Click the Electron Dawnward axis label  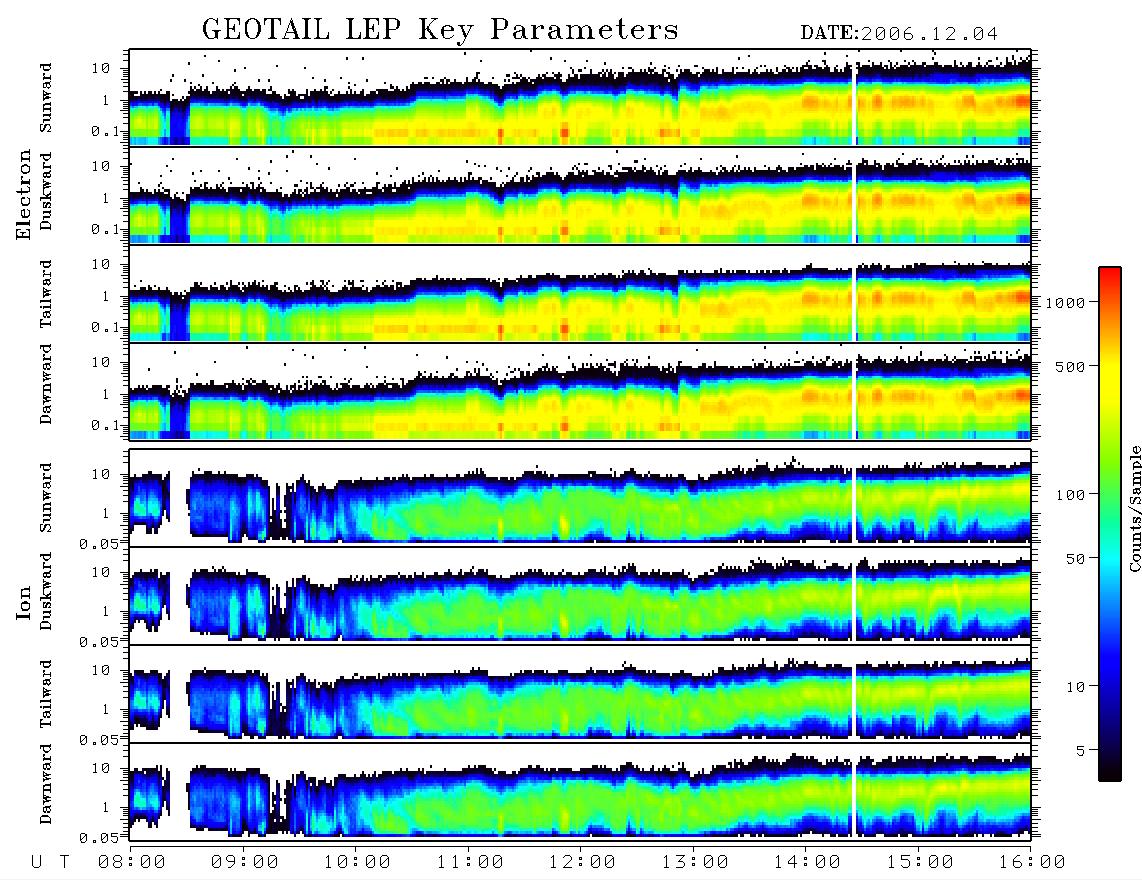(x=46, y=384)
